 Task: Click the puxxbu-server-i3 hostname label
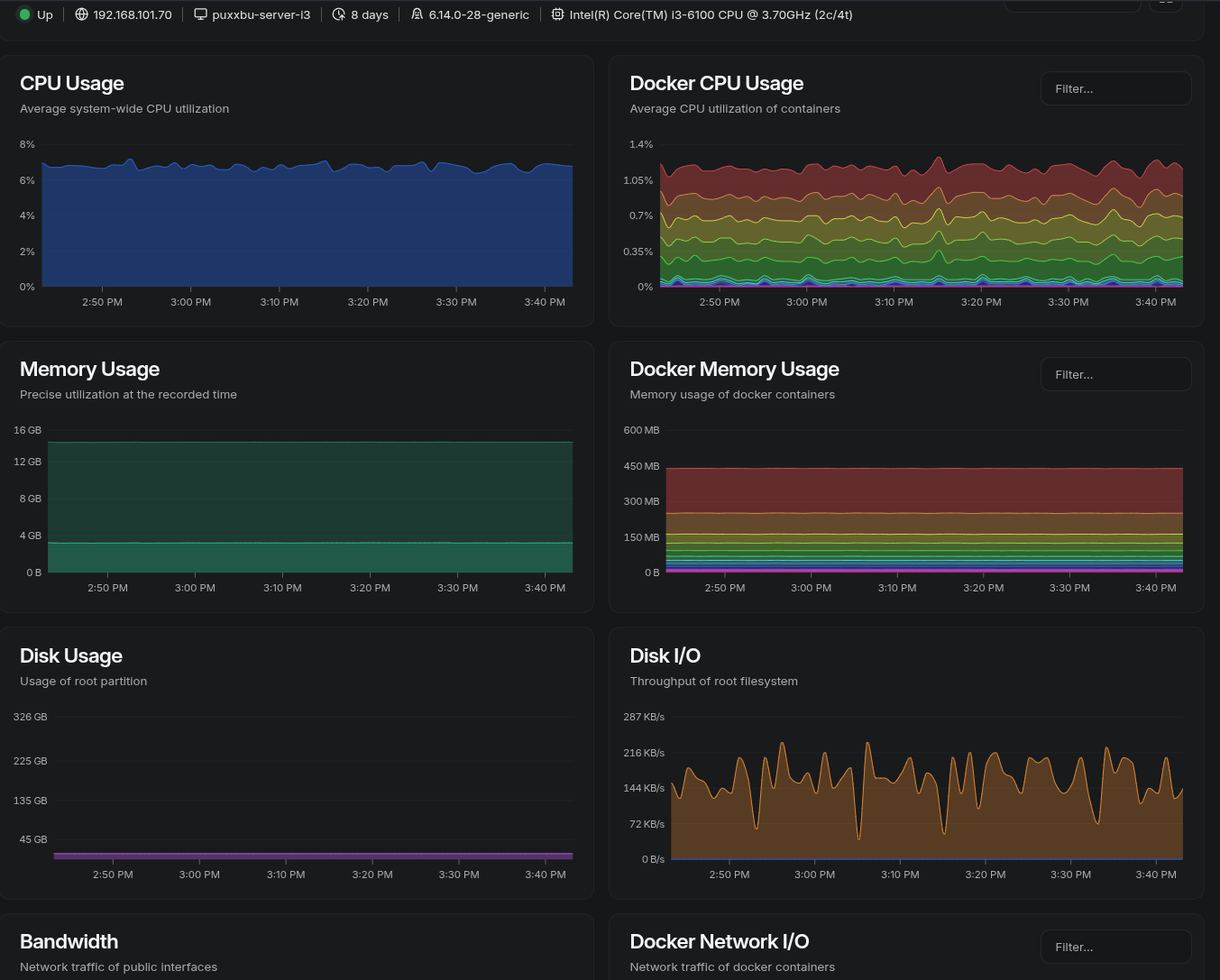pyautogui.click(x=261, y=14)
